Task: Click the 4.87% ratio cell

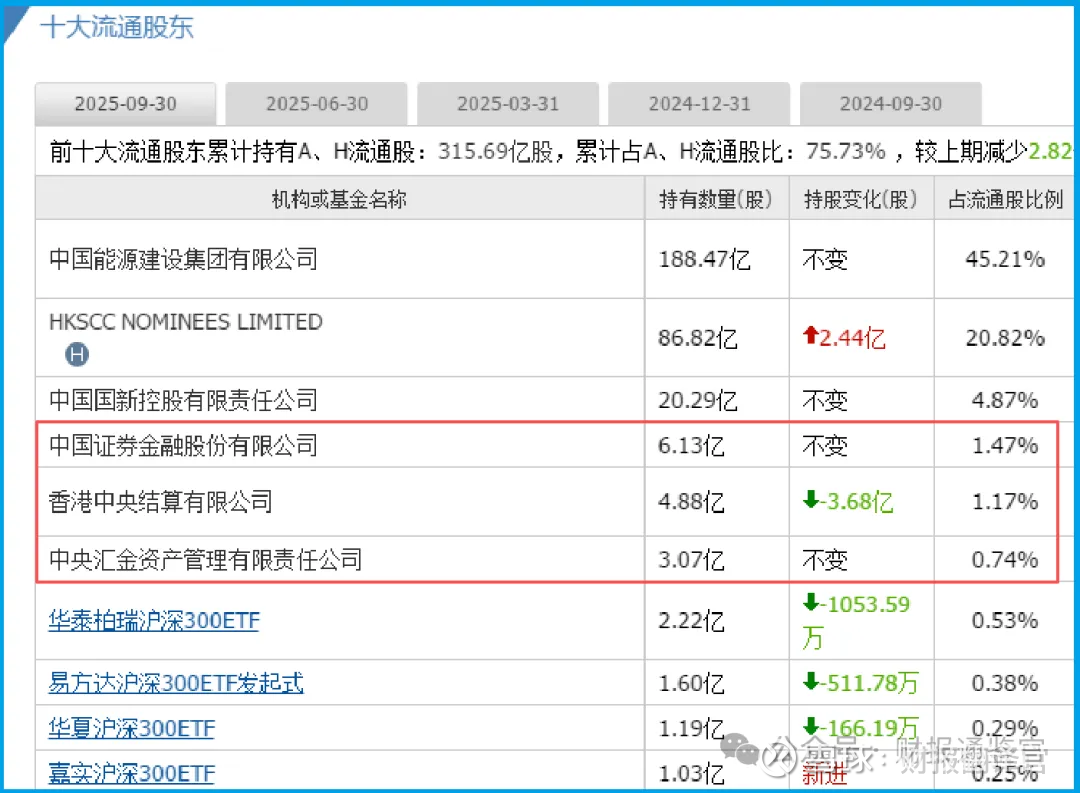Action: tap(1005, 400)
